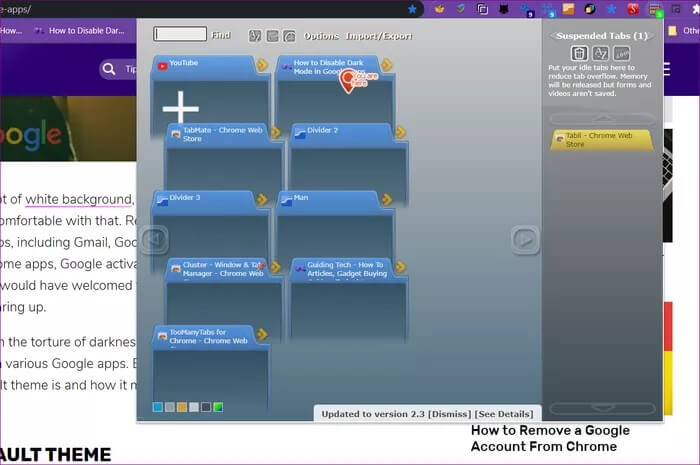The image size is (700, 465).
Task: Open white background link in article
Action: coord(79,199)
